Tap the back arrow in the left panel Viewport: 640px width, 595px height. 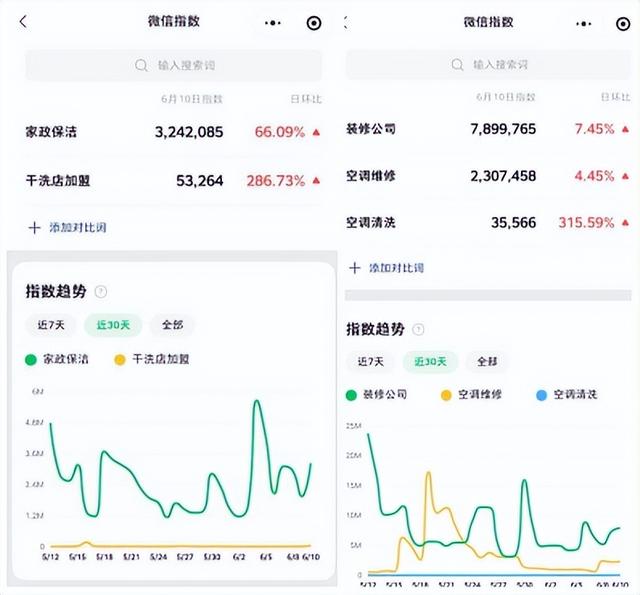pos(24,22)
